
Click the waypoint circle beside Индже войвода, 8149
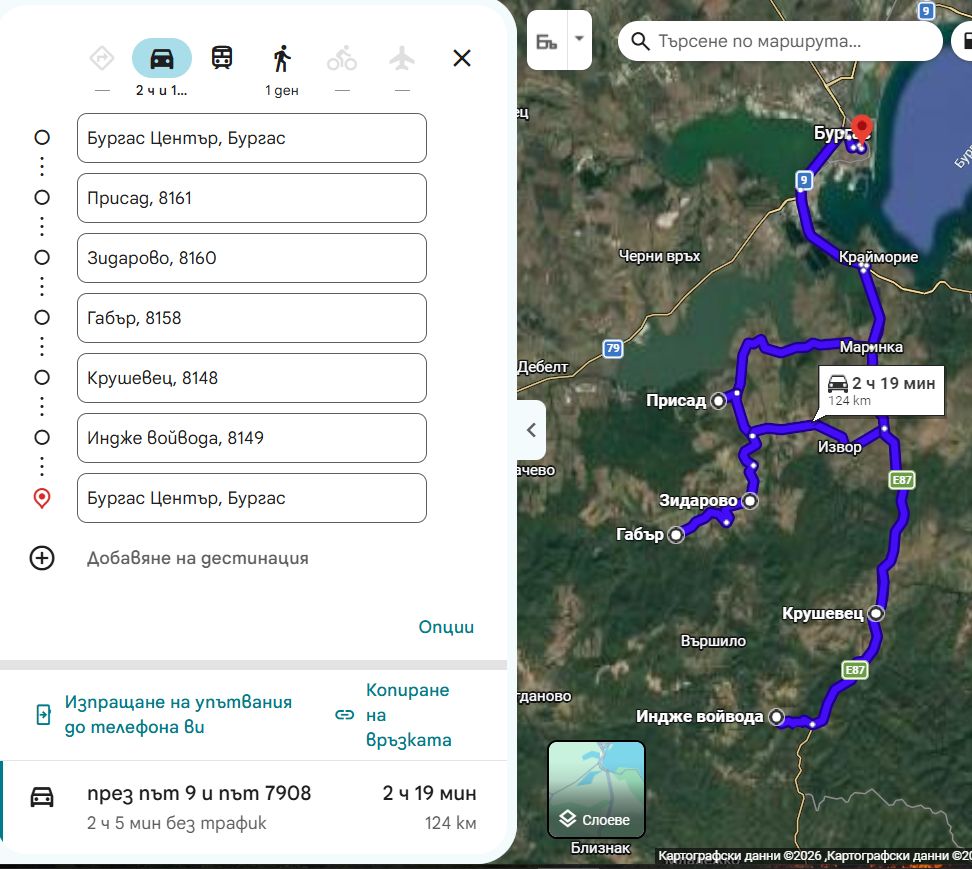[x=42, y=438]
